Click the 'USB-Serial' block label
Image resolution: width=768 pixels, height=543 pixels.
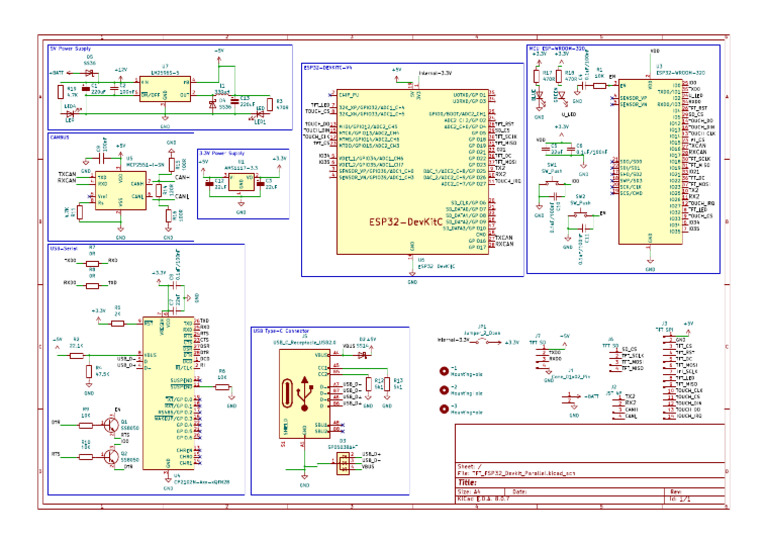(64, 249)
